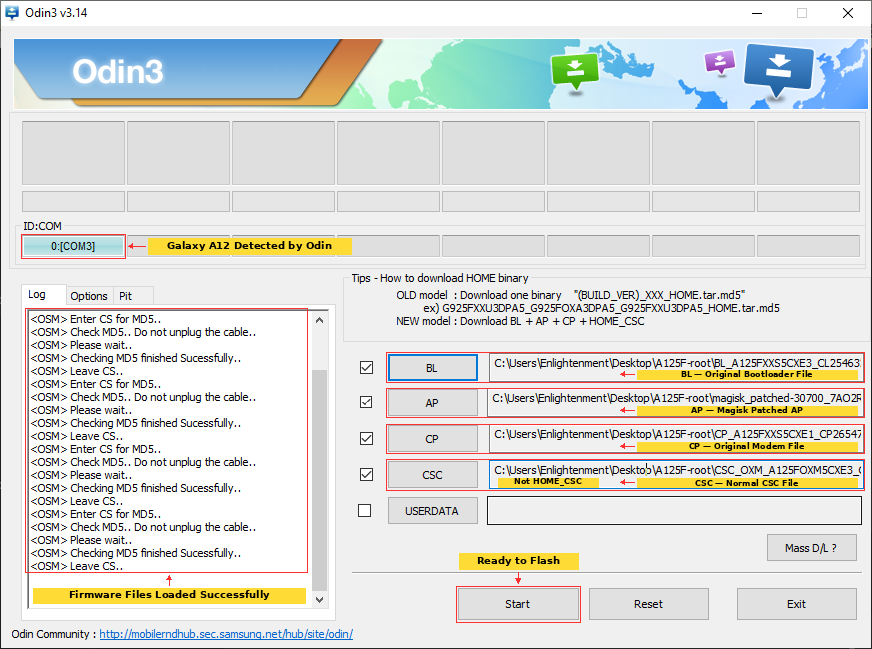The width and height of the screenshot is (872, 649).
Task: Click the log scrollbar down arrow
Action: pos(319,600)
